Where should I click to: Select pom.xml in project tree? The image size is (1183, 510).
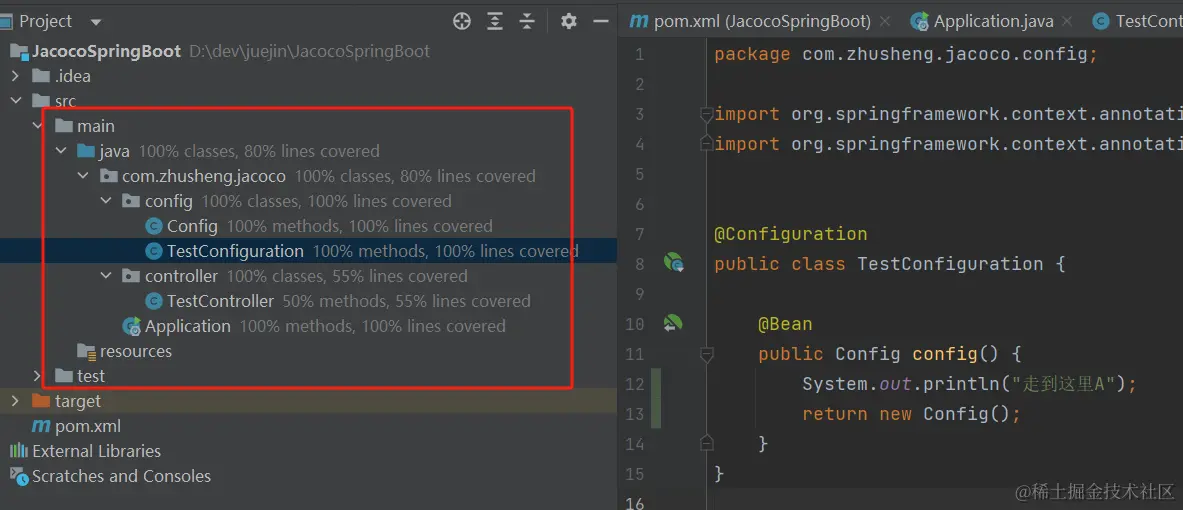[88, 426]
